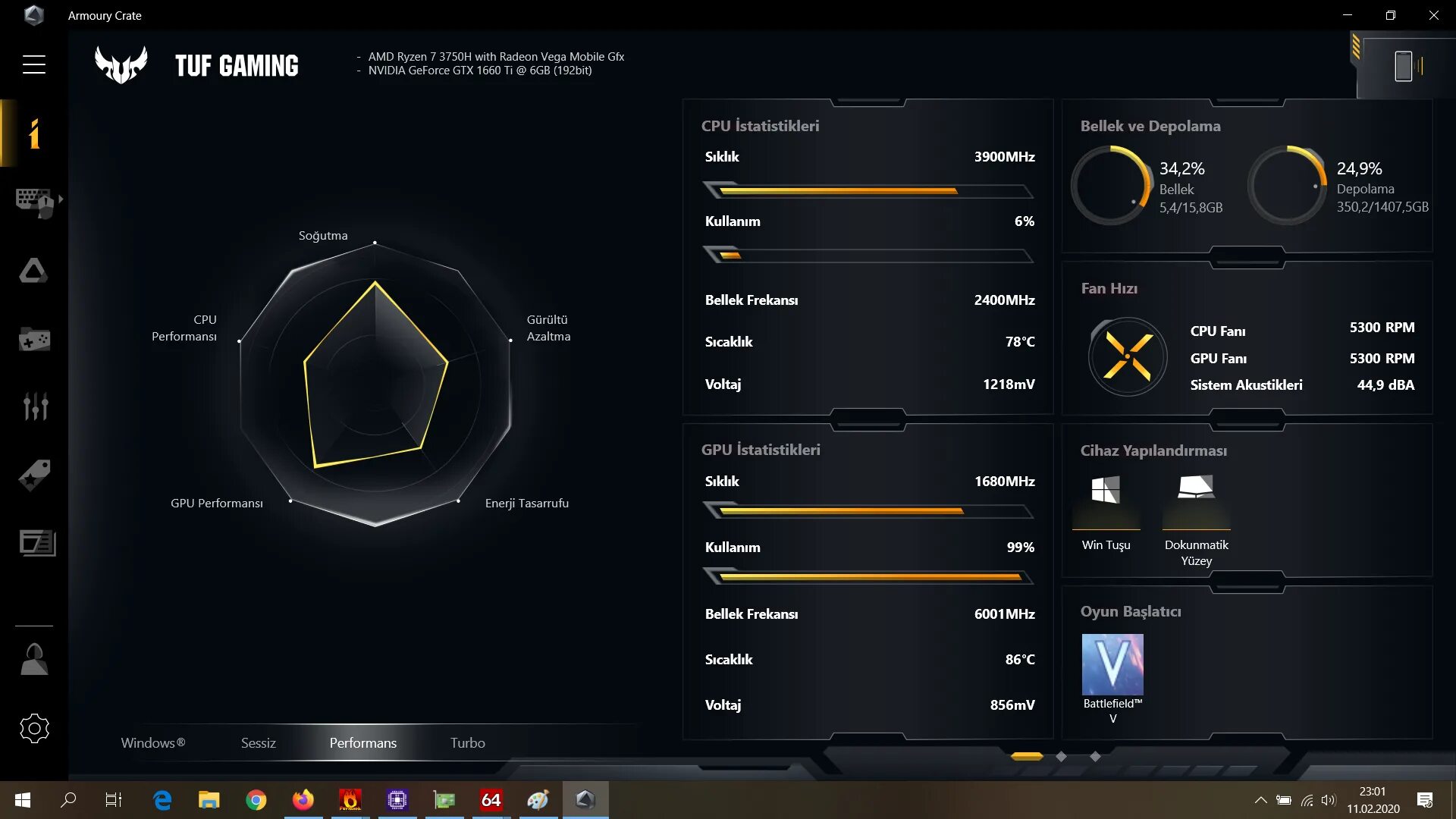Click the Fan Hızı panel title
1456x819 pixels.
(1109, 288)
